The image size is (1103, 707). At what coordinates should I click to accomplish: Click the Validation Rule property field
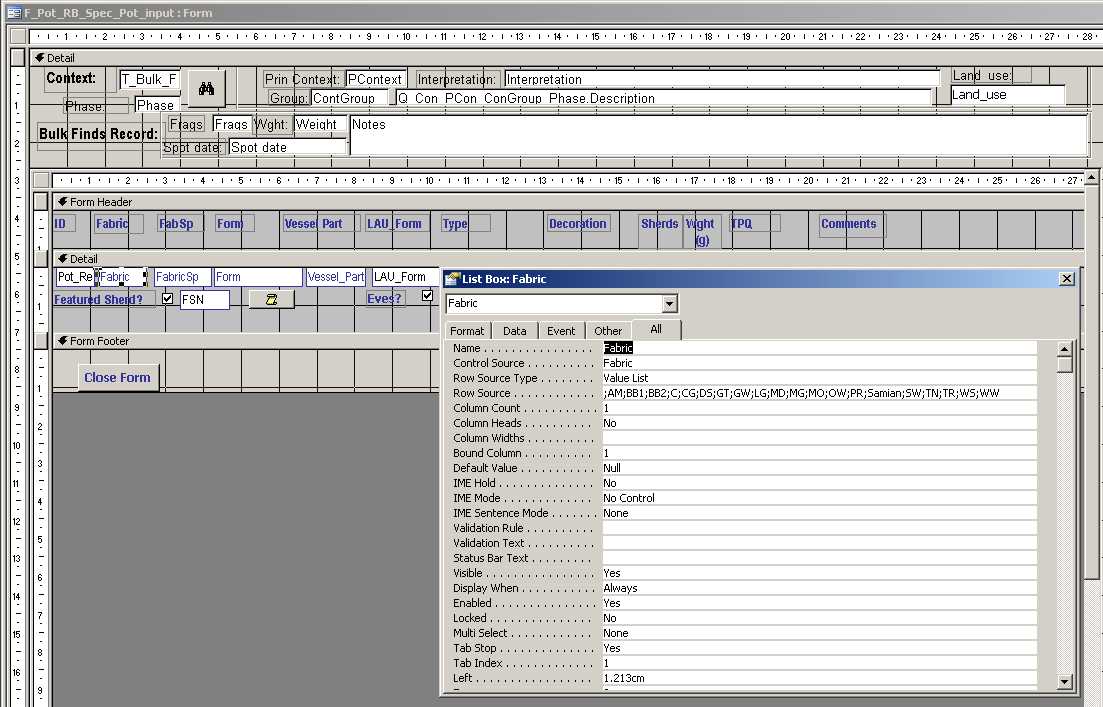click(x=820, y=528)
